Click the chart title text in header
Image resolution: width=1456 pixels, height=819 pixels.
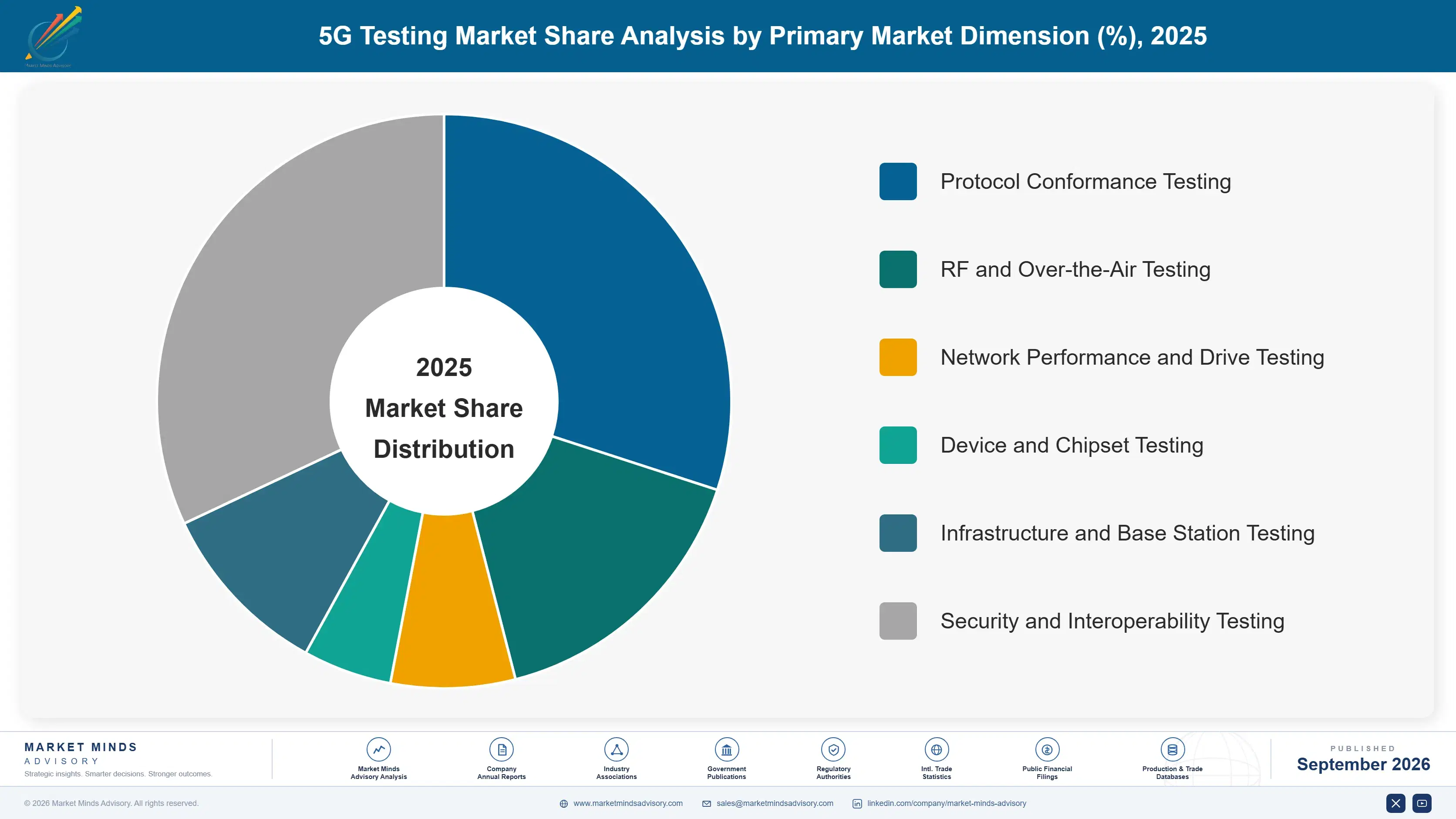pyautogui.click(x=762, y=36)
